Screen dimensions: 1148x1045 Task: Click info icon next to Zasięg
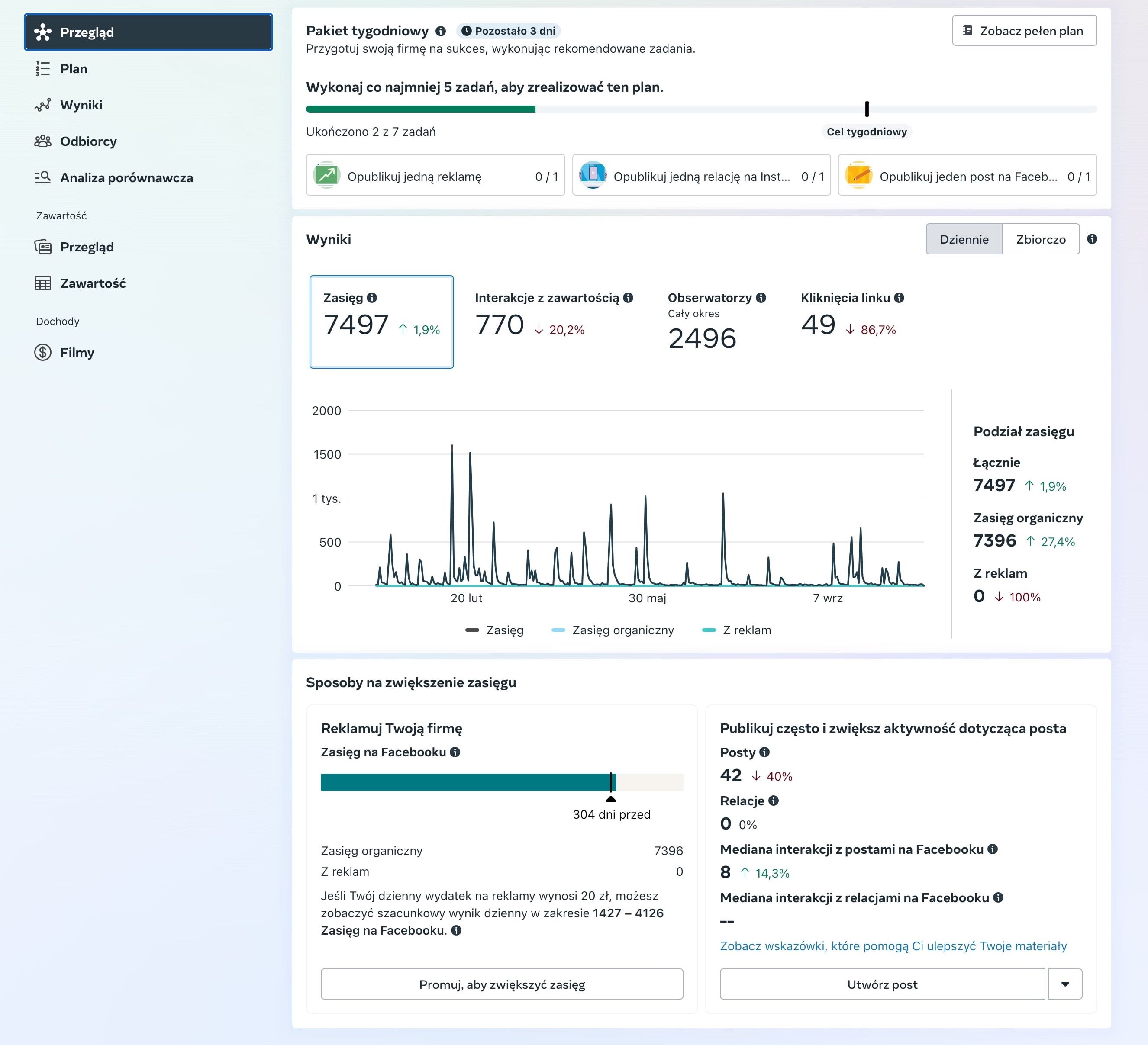(372, 298)
